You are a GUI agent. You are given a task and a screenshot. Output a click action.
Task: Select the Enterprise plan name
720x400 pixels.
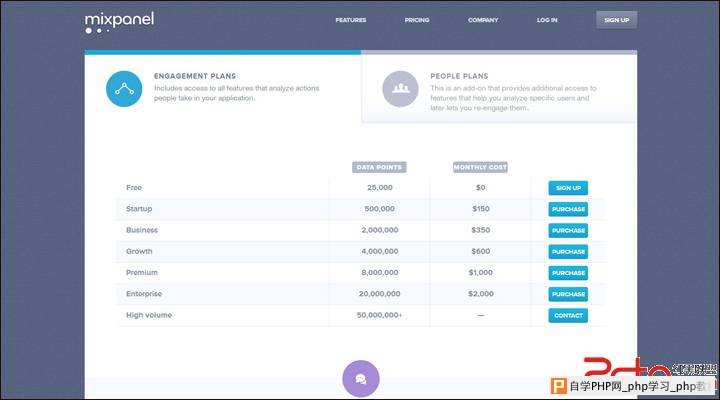(x=144, y=293)
